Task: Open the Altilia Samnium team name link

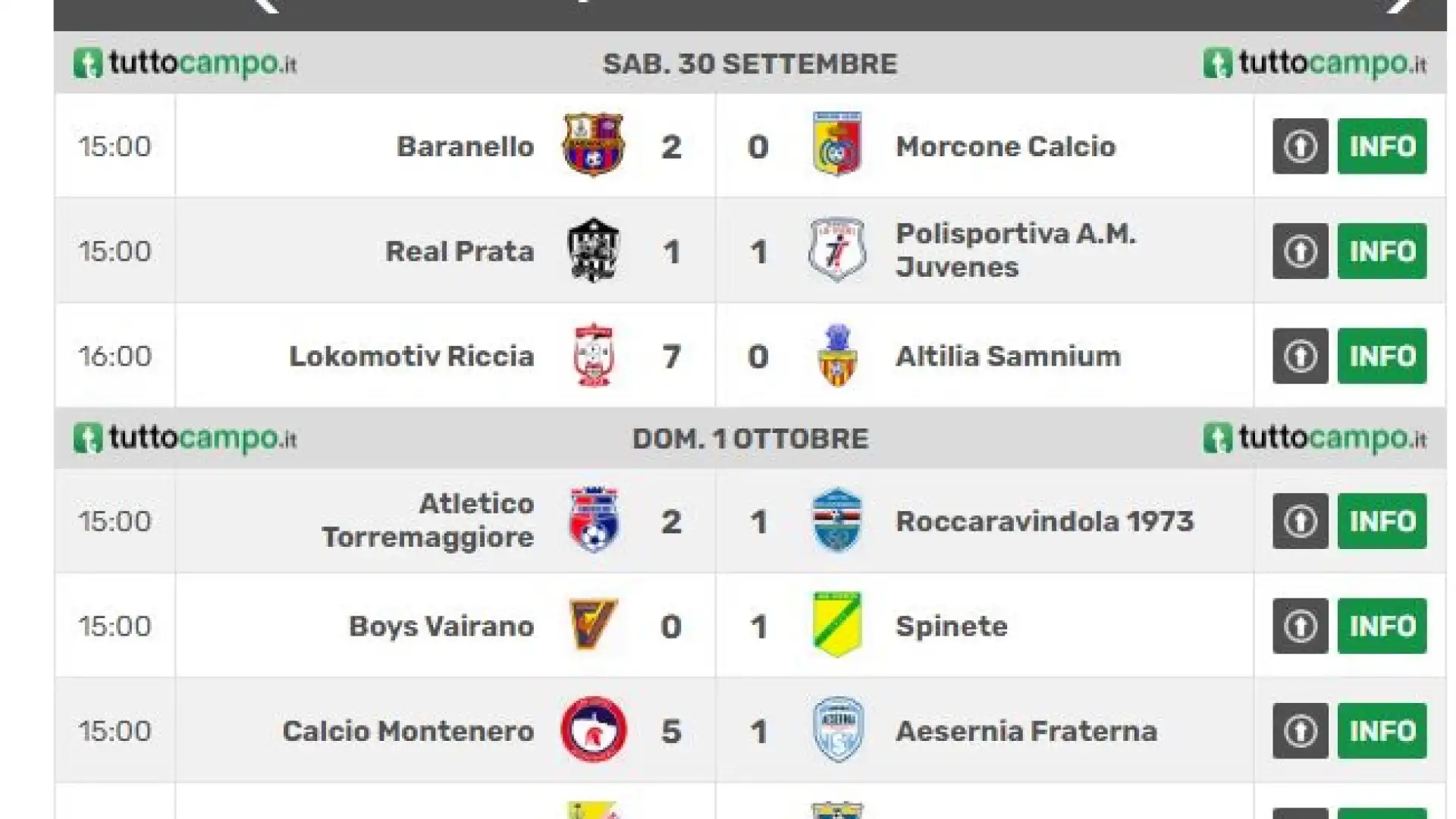Action: click(1008, 356)
